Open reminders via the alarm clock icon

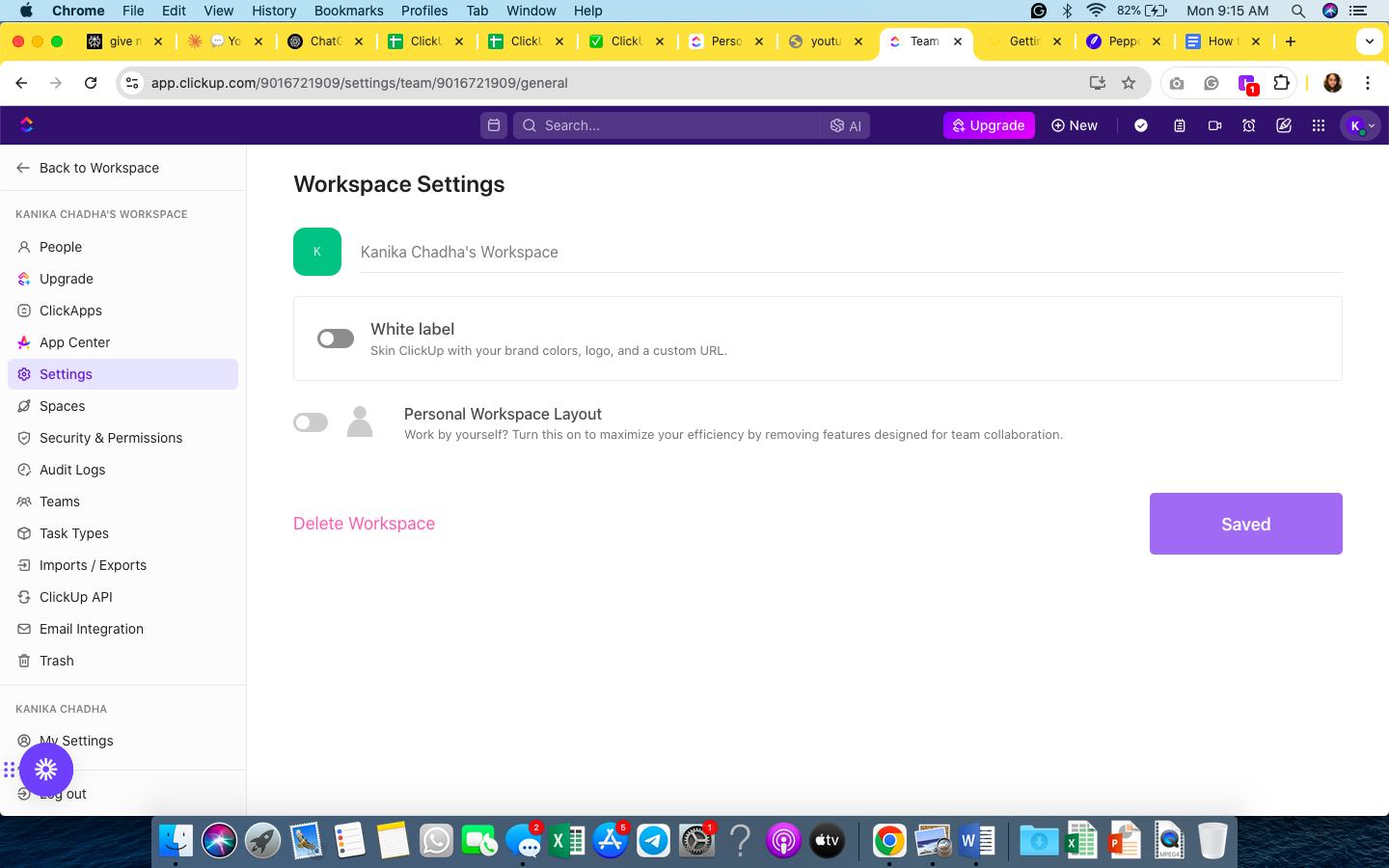pyautogui.click(x=1249, y=125)
